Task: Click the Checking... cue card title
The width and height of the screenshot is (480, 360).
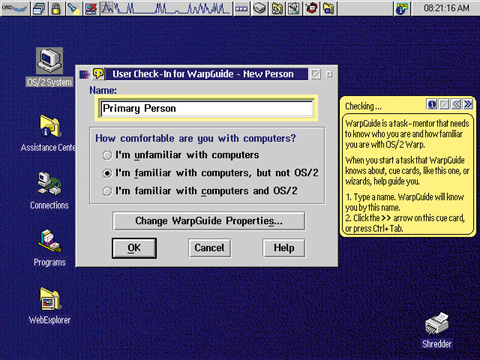Action: click(x=363, y=106)
